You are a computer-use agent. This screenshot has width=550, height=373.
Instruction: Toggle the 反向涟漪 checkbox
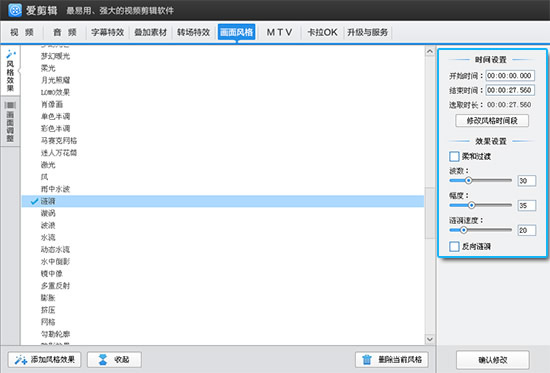tap(454, 246)
